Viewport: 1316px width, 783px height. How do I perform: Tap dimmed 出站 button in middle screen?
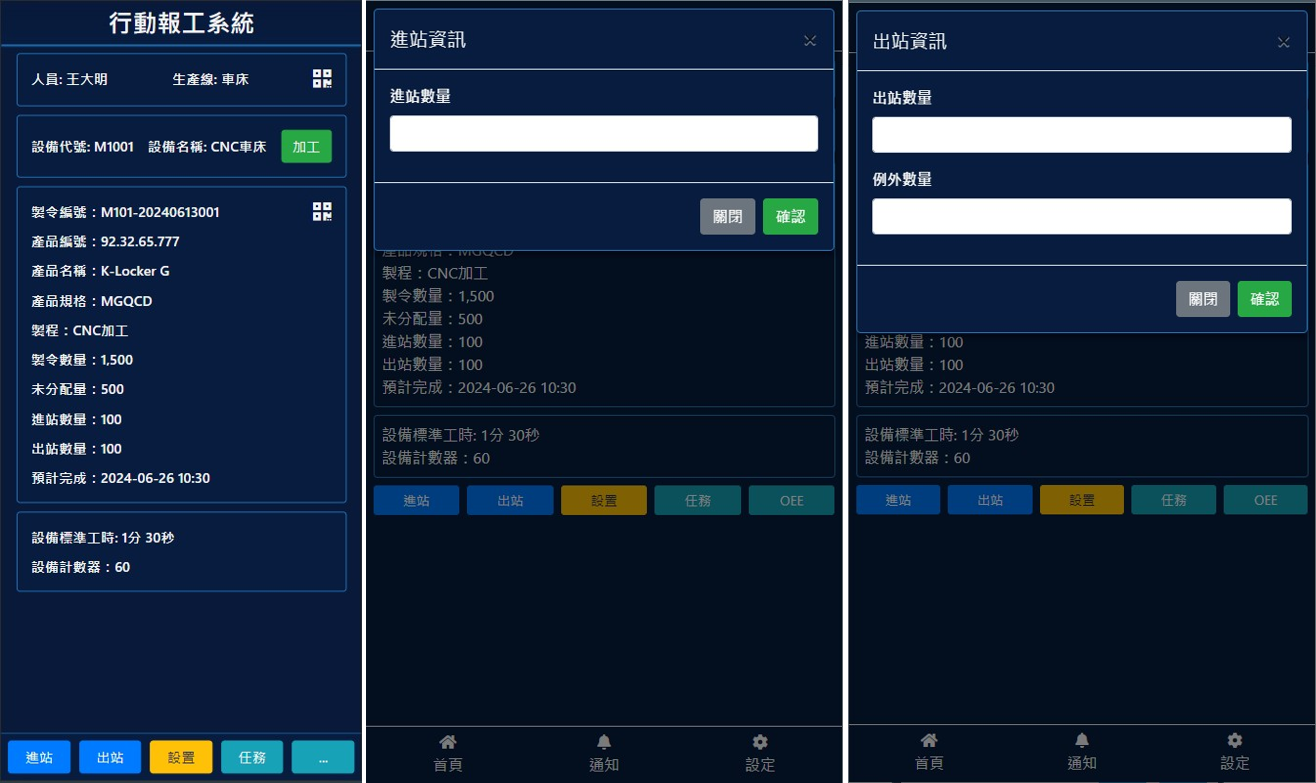click(x=510, y=501)
